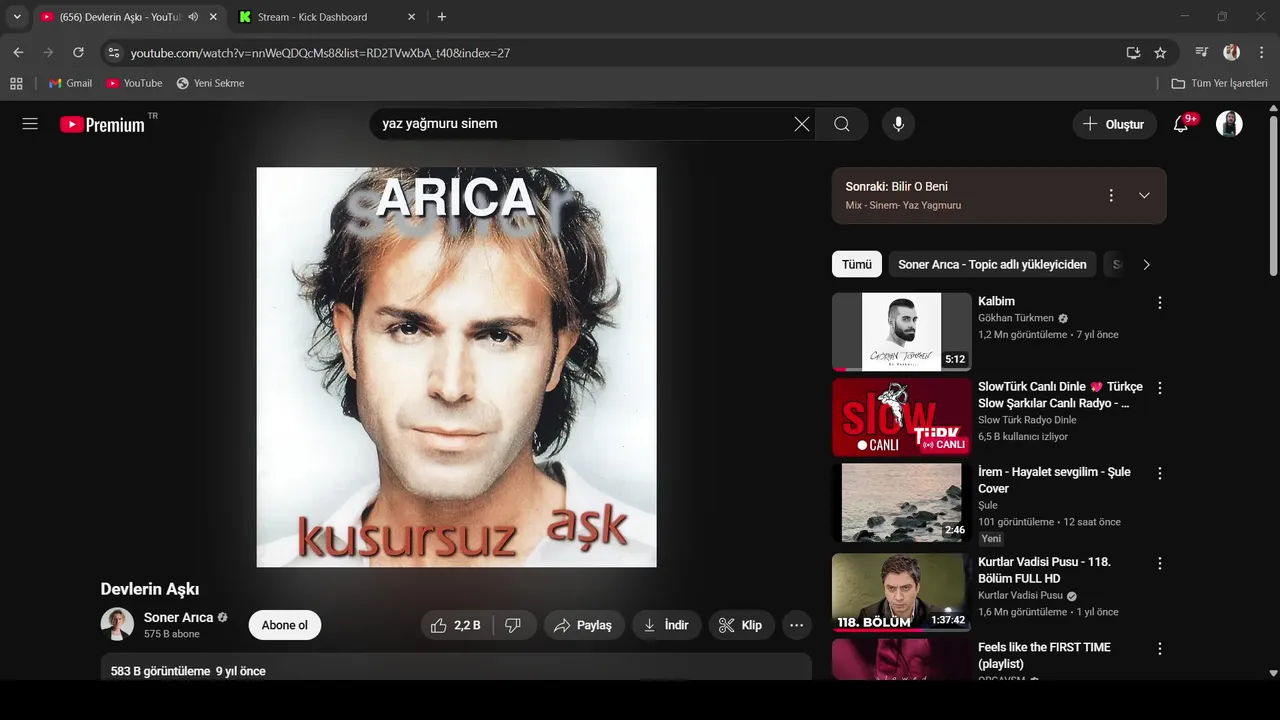Open Gökhan Türkmen channel link
The height and width of the screenshot is (720, 1280).
[1016, 318]
